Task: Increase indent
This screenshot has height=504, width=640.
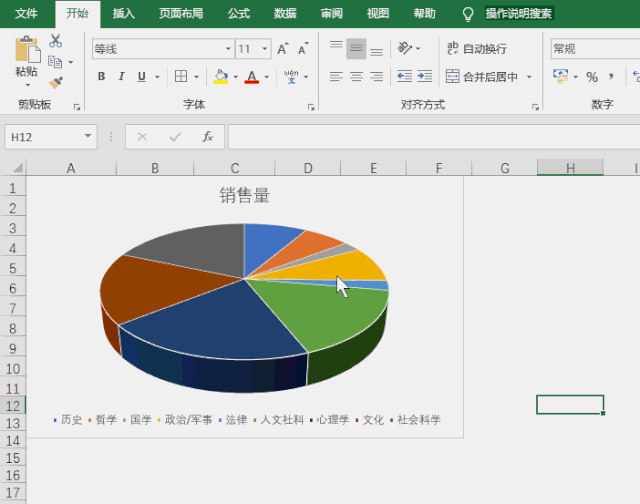Action: (424, 76)
